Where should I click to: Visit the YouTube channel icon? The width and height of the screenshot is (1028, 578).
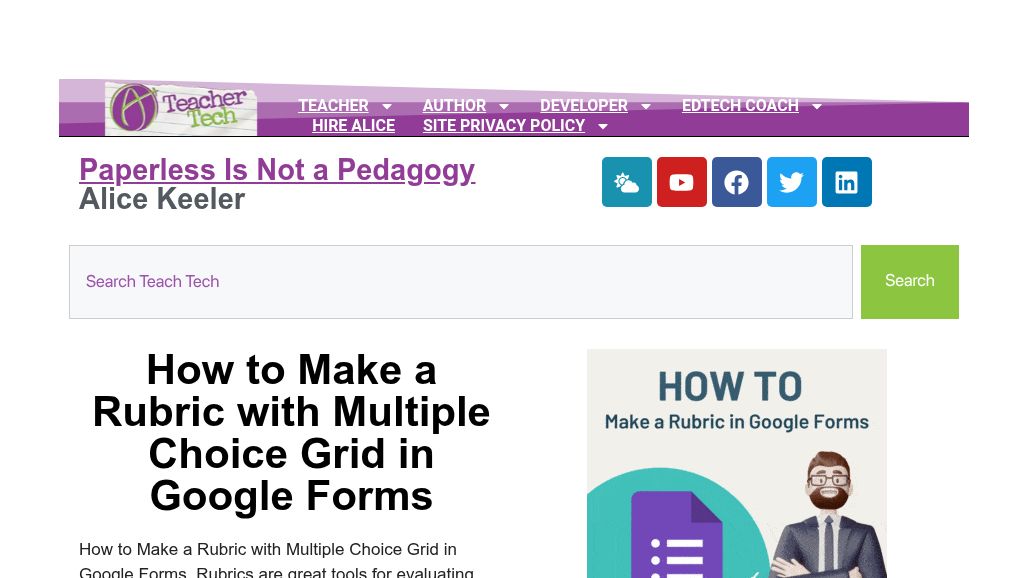click(x=681, y=182)
